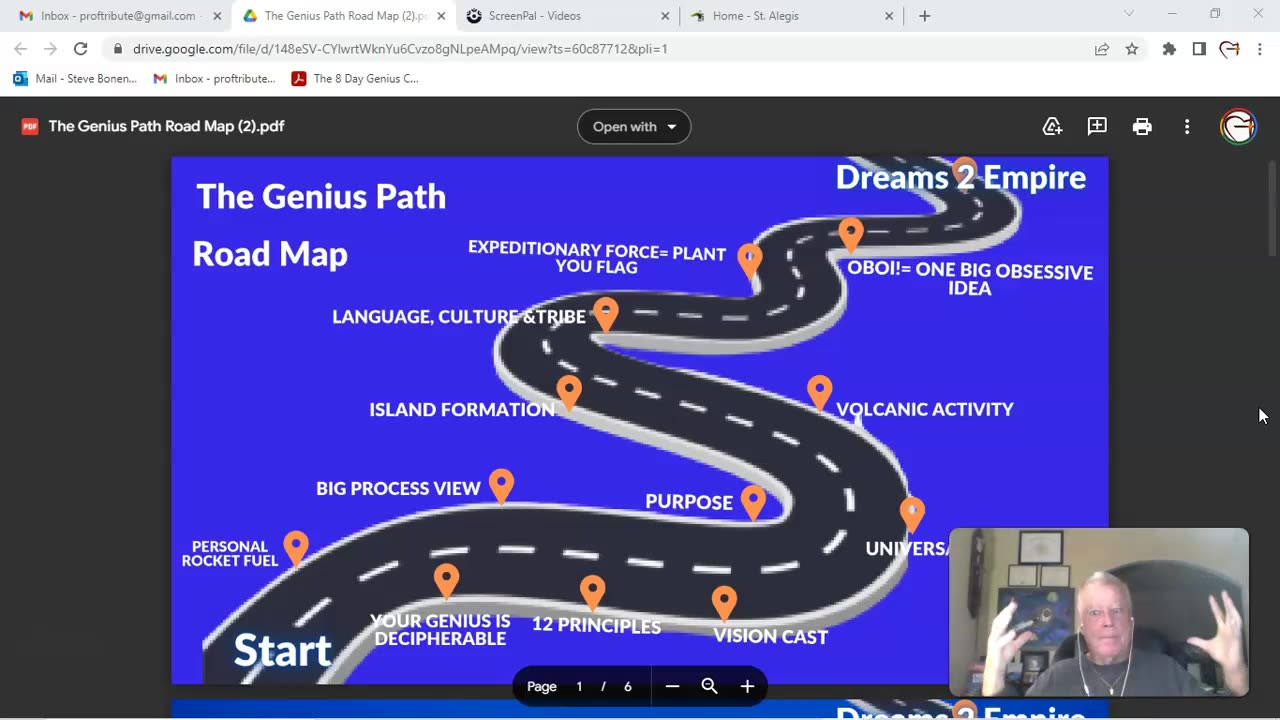
Task: Click the address bar URL field
Action: pos(600,48)
